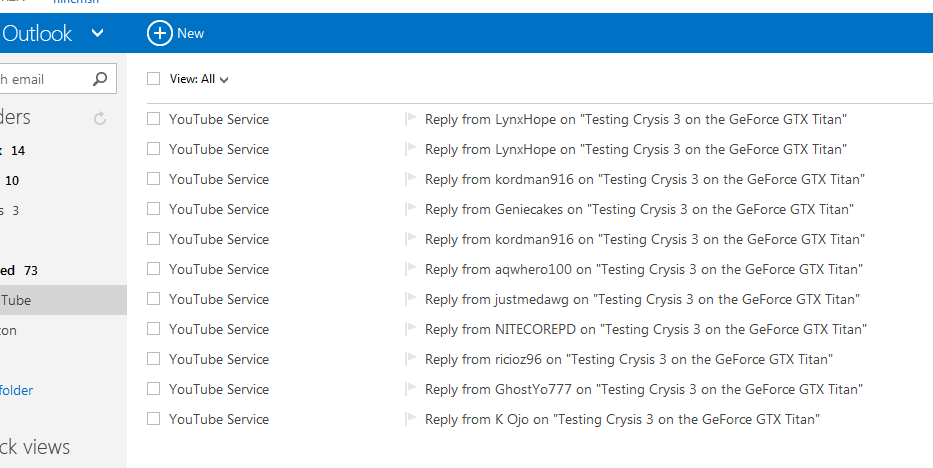This screenshot has height=468, width=933.
Task: Flag the reply from NITECOREPD
Action: click(410, 328)
